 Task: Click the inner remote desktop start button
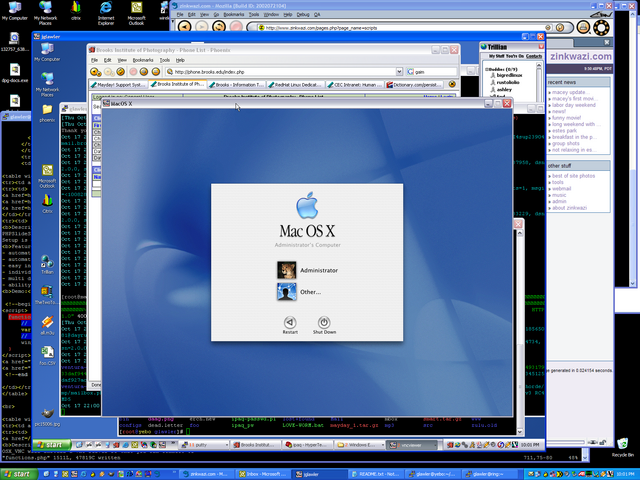point(52,444)
